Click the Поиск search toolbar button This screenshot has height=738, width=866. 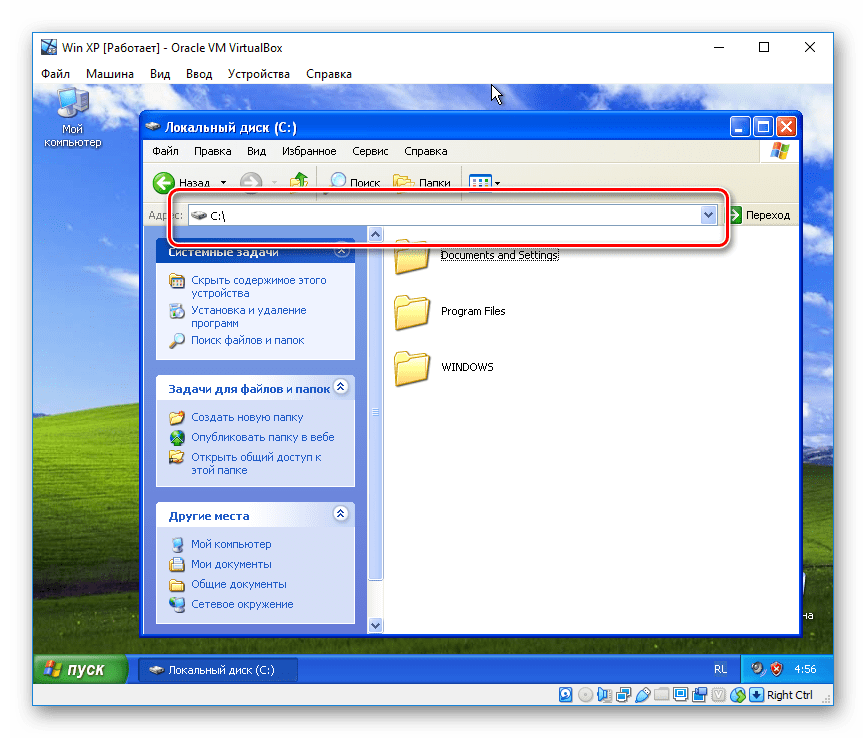[x=355, y=182]
